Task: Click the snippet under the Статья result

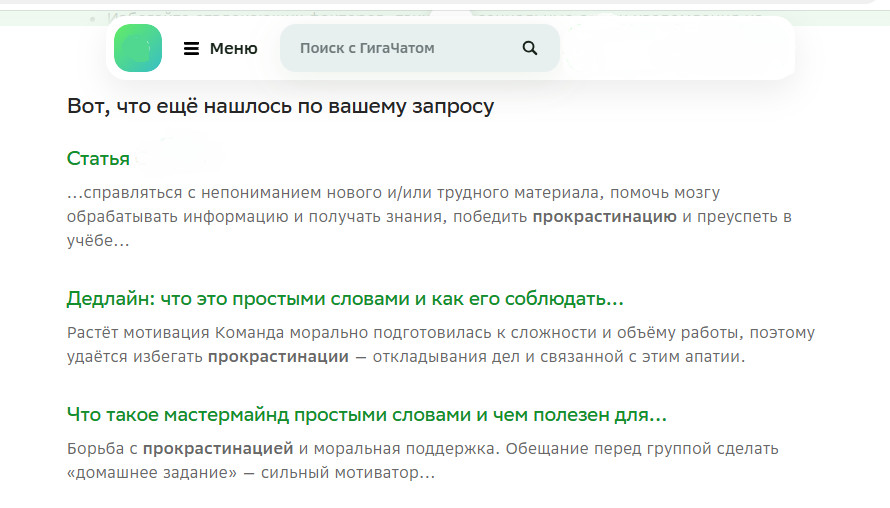Action: [400, 216]
